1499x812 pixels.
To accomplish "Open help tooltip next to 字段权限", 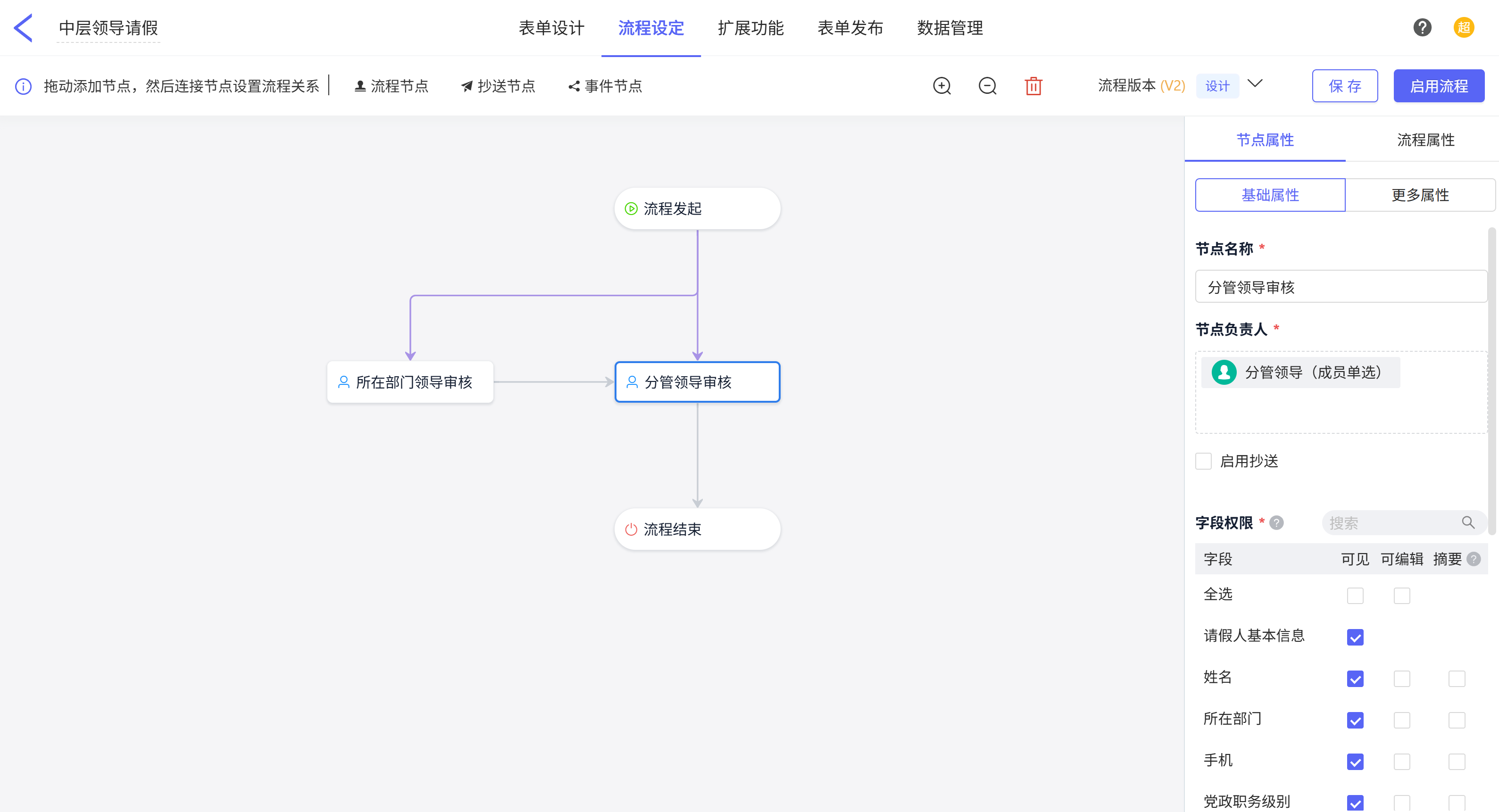I will 1276,522.
